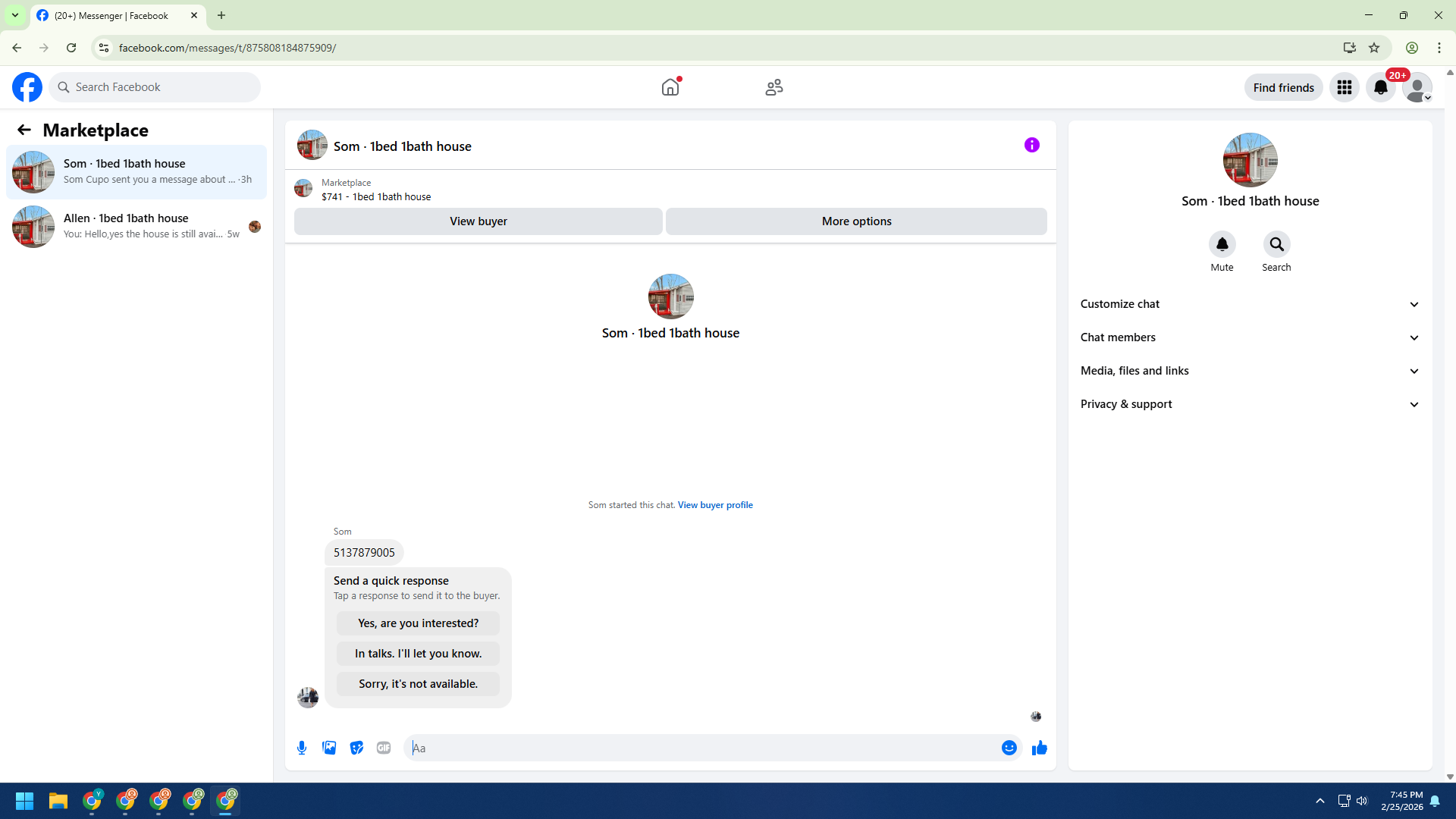
Task: Open the emoji picker in message box
Action: [1009, 748]
